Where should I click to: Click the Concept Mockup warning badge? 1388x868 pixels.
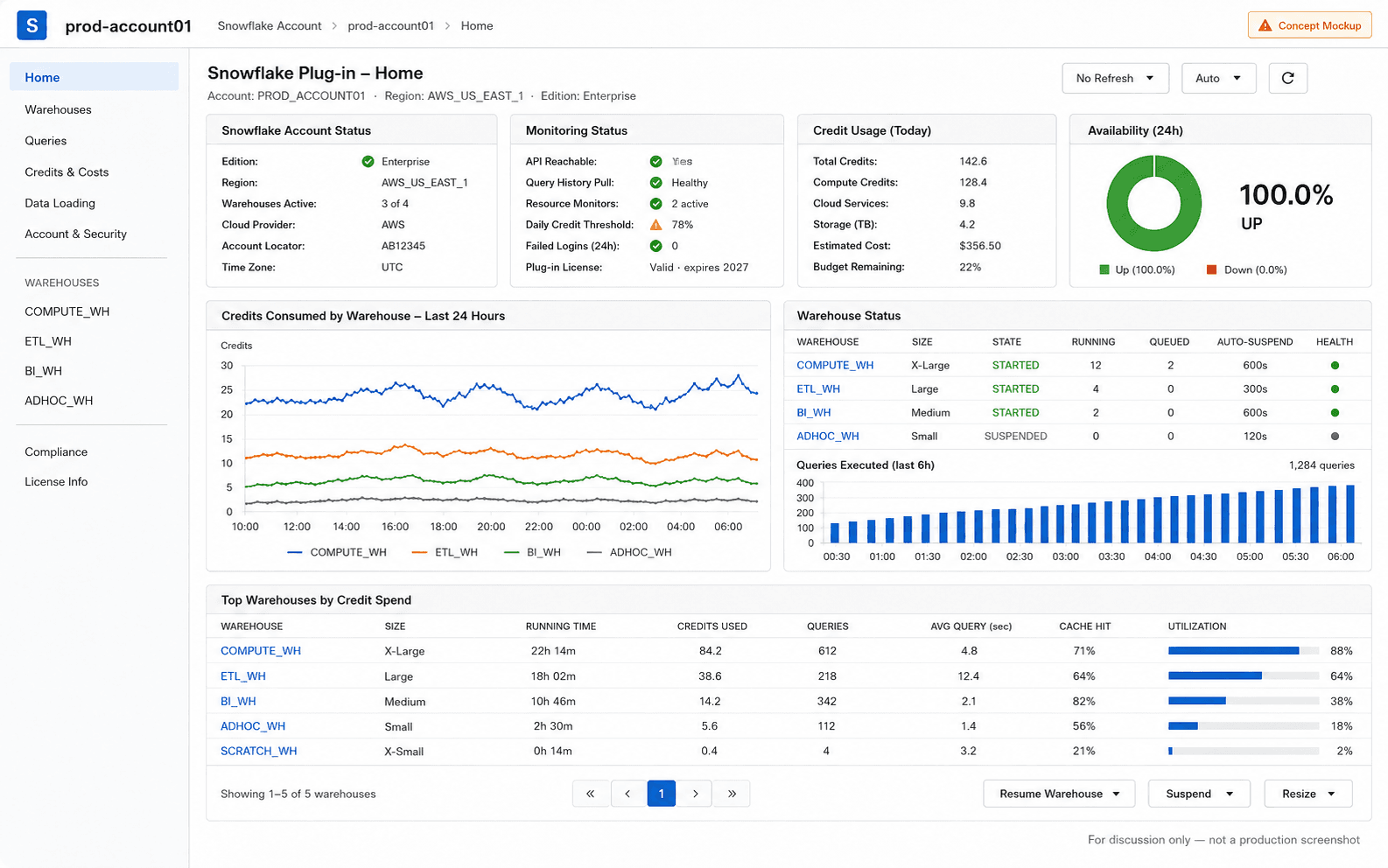pos(1309,25)
